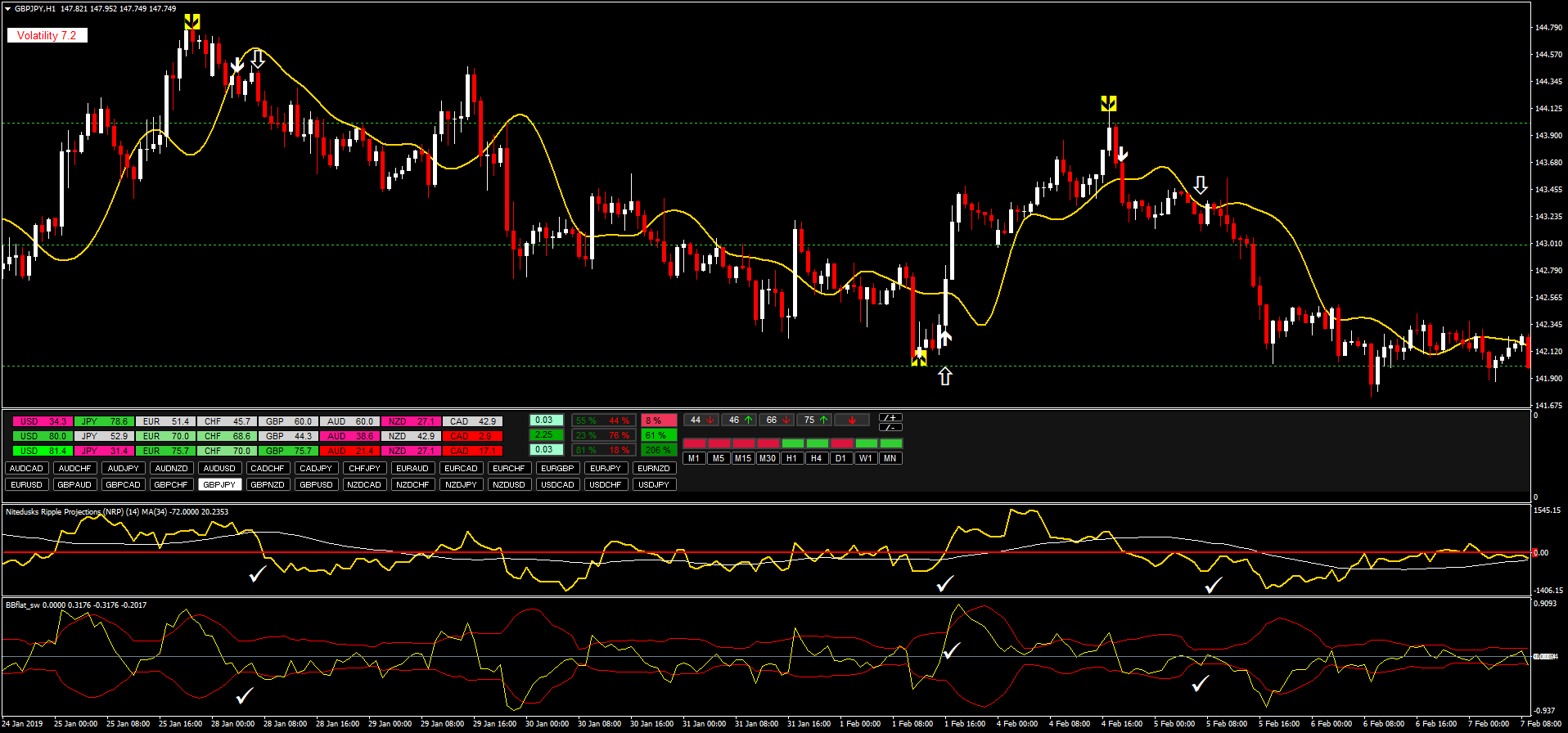Click the rightmost checkmark in the BBflat_sw panel
Viewport: 1568px width, 733px height.
point(1201,683)
